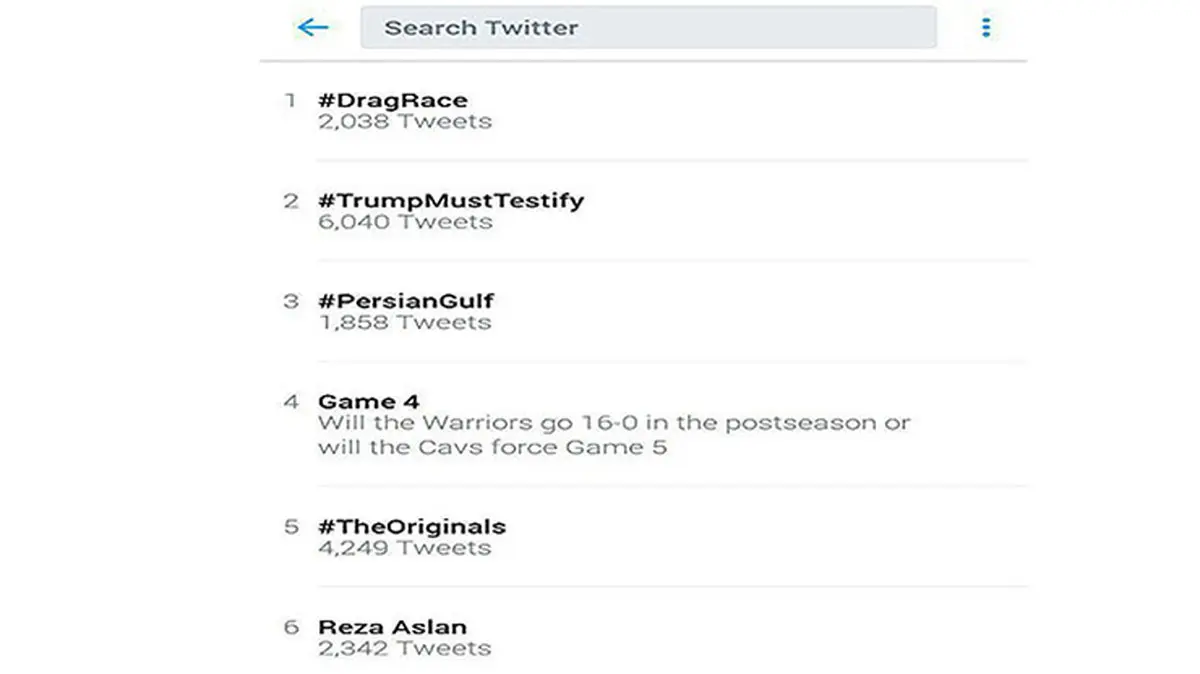Click rank number 6 beside Reza Aslan
The height and width of the screenshot is (674, 1200).
click(291, 627)
